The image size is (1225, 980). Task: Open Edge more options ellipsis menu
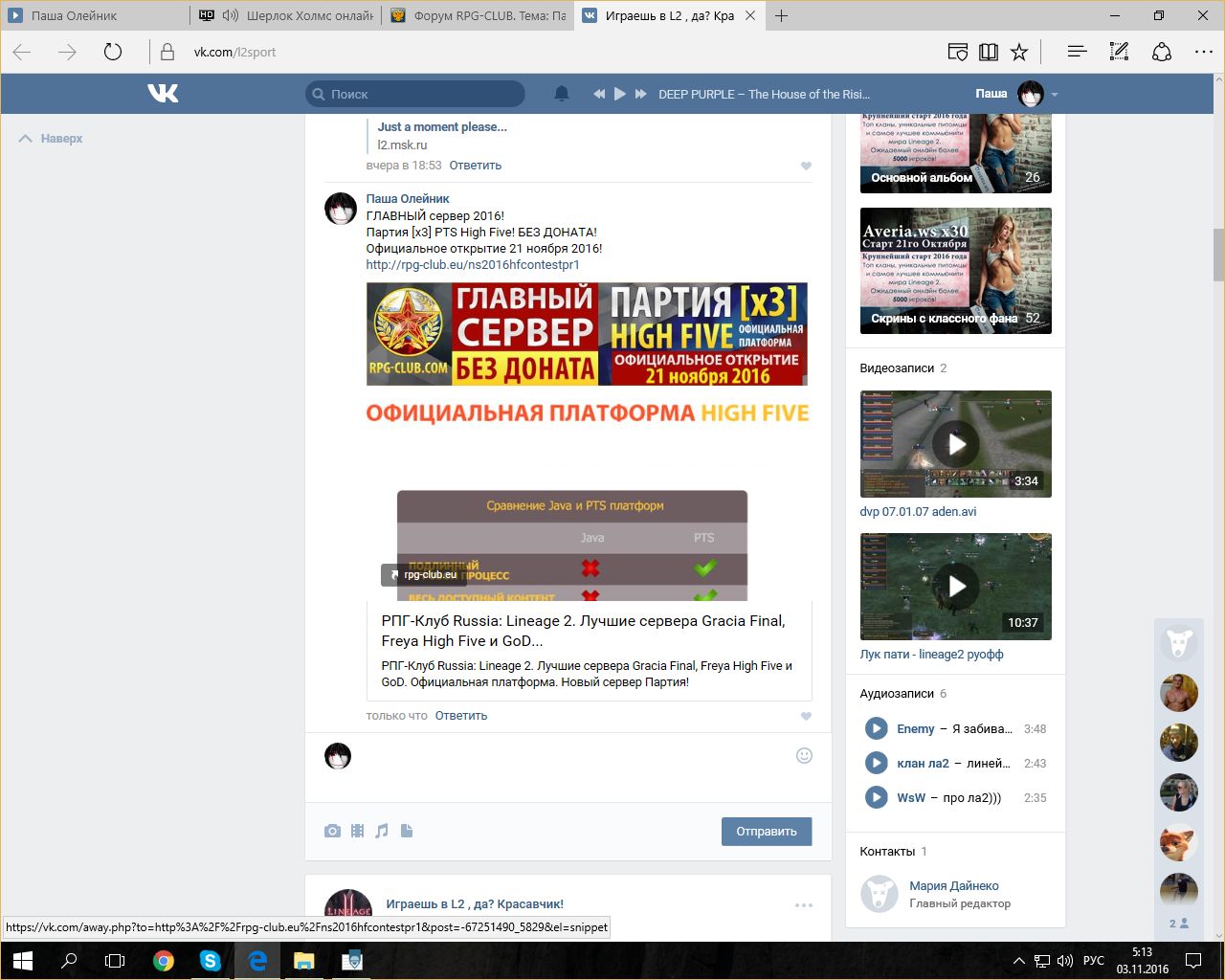click(x=1204, y=52)
